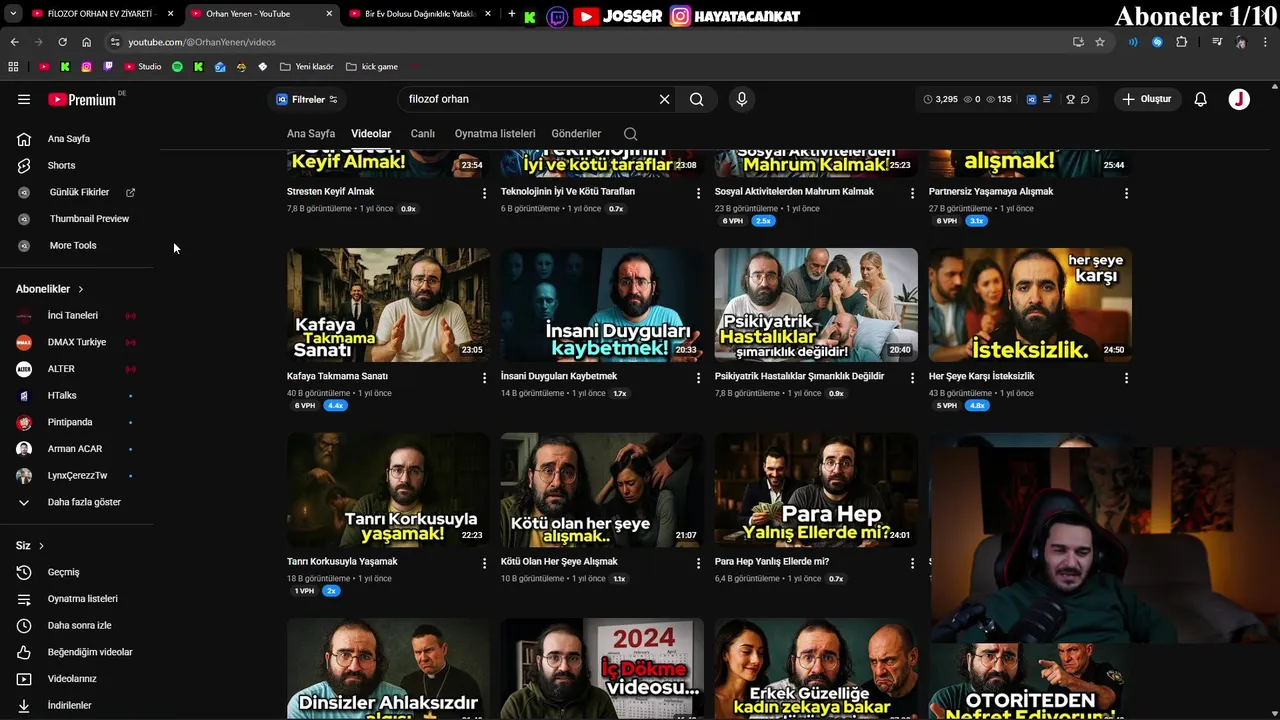1280x720 pixels.
Task: Expand Abonelikler subscriptions chevron
Action: (x=81, y=289)
